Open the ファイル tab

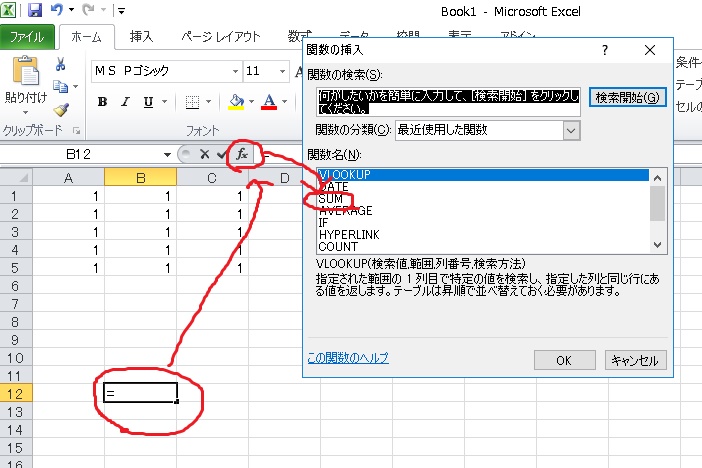coord(26,37)
